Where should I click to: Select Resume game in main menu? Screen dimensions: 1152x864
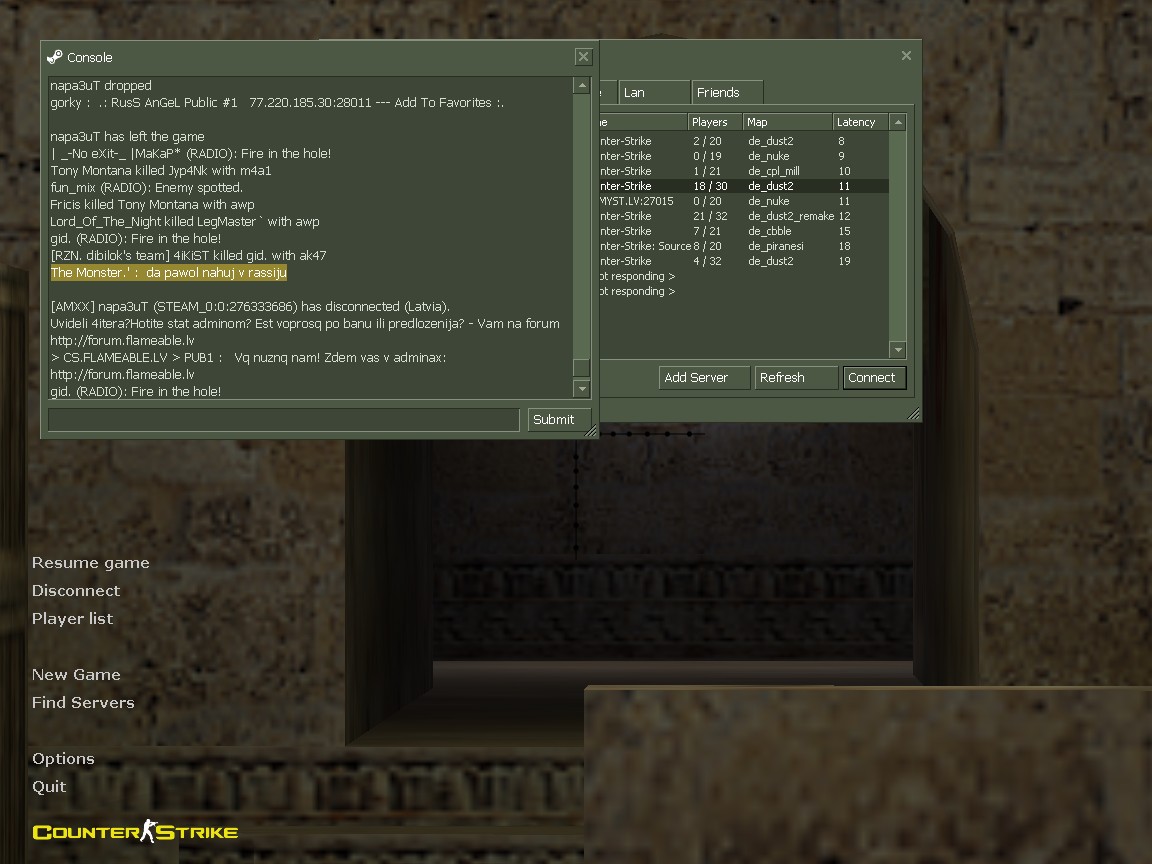coord(90,563)
